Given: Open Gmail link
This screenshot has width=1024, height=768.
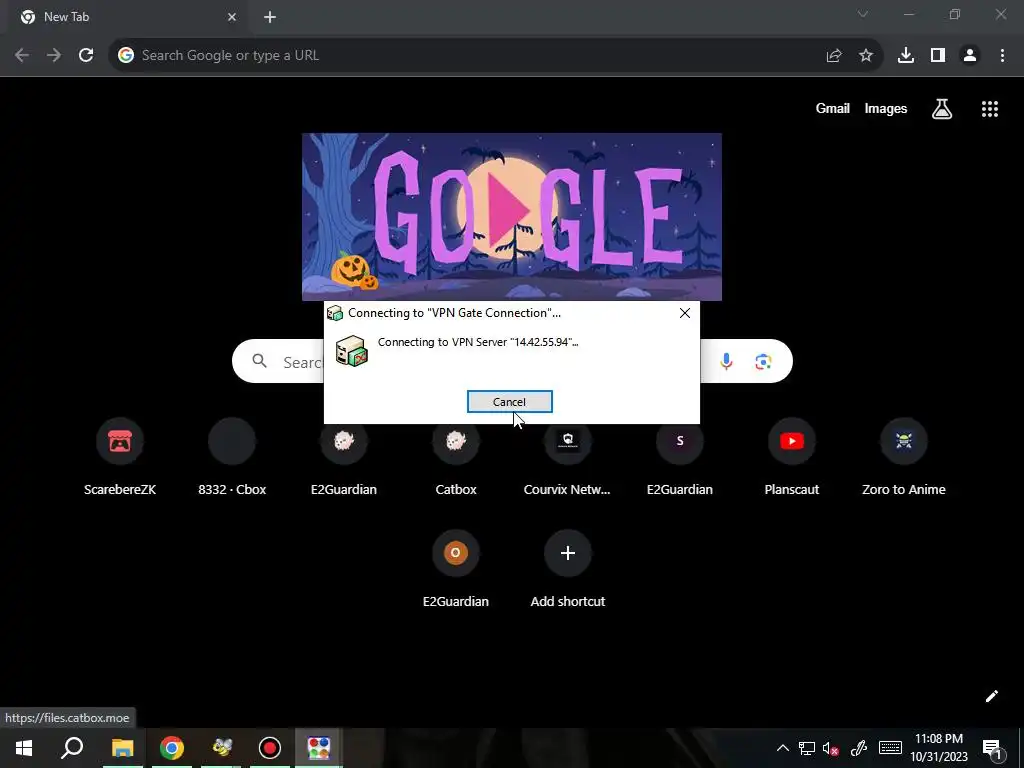Looking at the screenshot, I should click(833, 109).
